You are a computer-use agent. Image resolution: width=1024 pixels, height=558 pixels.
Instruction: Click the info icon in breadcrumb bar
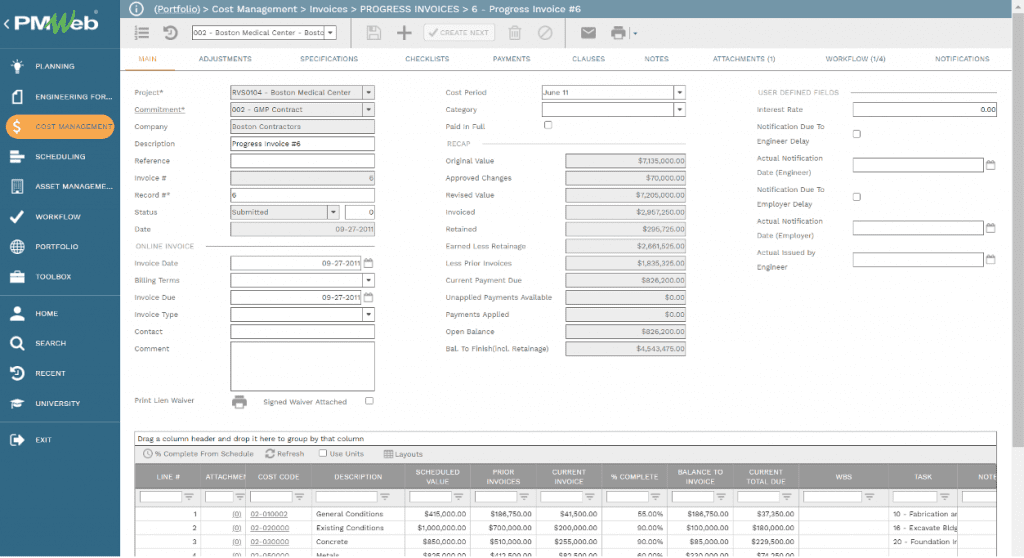pos(136,8)
